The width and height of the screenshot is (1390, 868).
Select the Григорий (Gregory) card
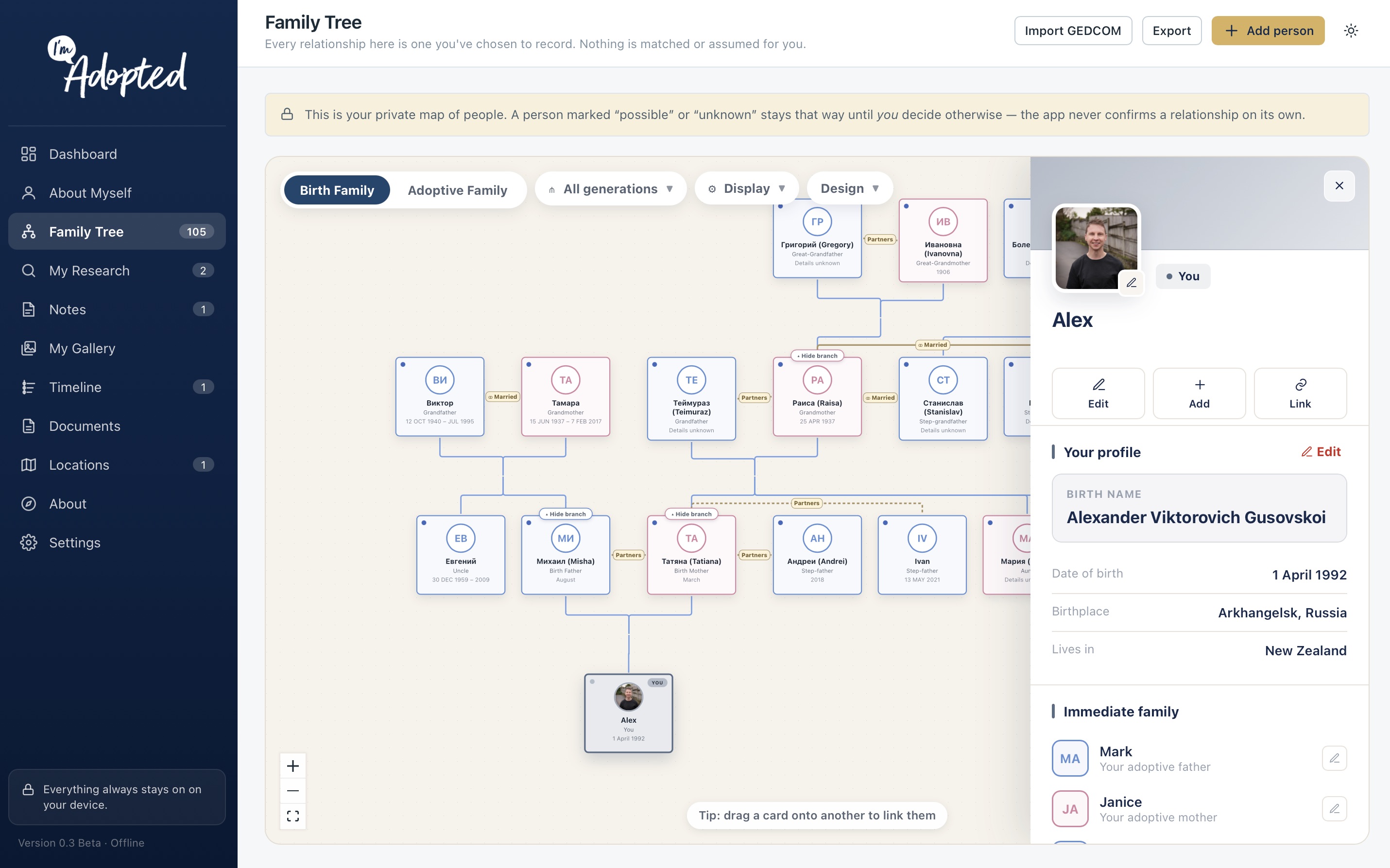click(x=817, y=238)
